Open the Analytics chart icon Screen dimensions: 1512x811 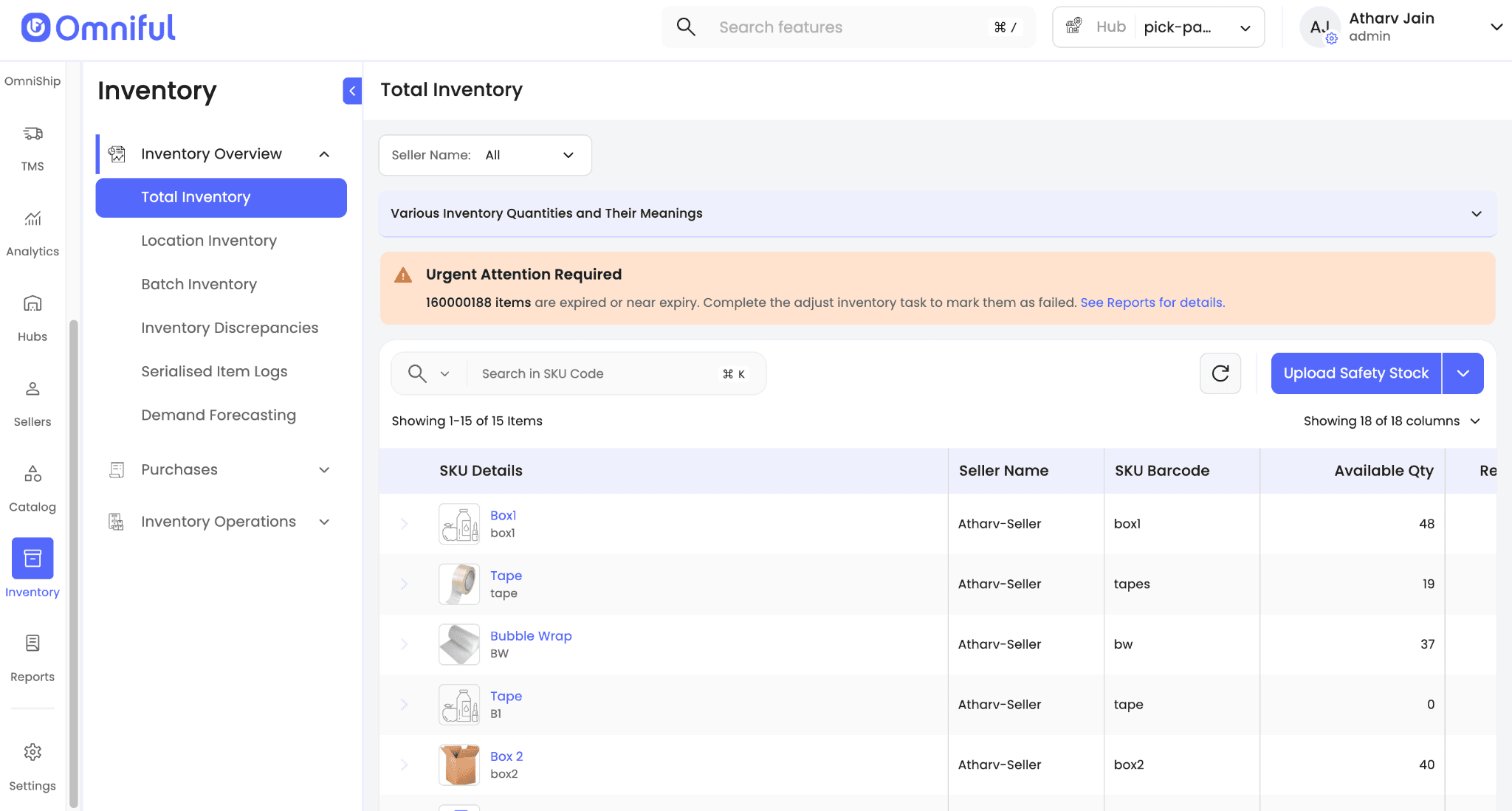tap(32, 219)
